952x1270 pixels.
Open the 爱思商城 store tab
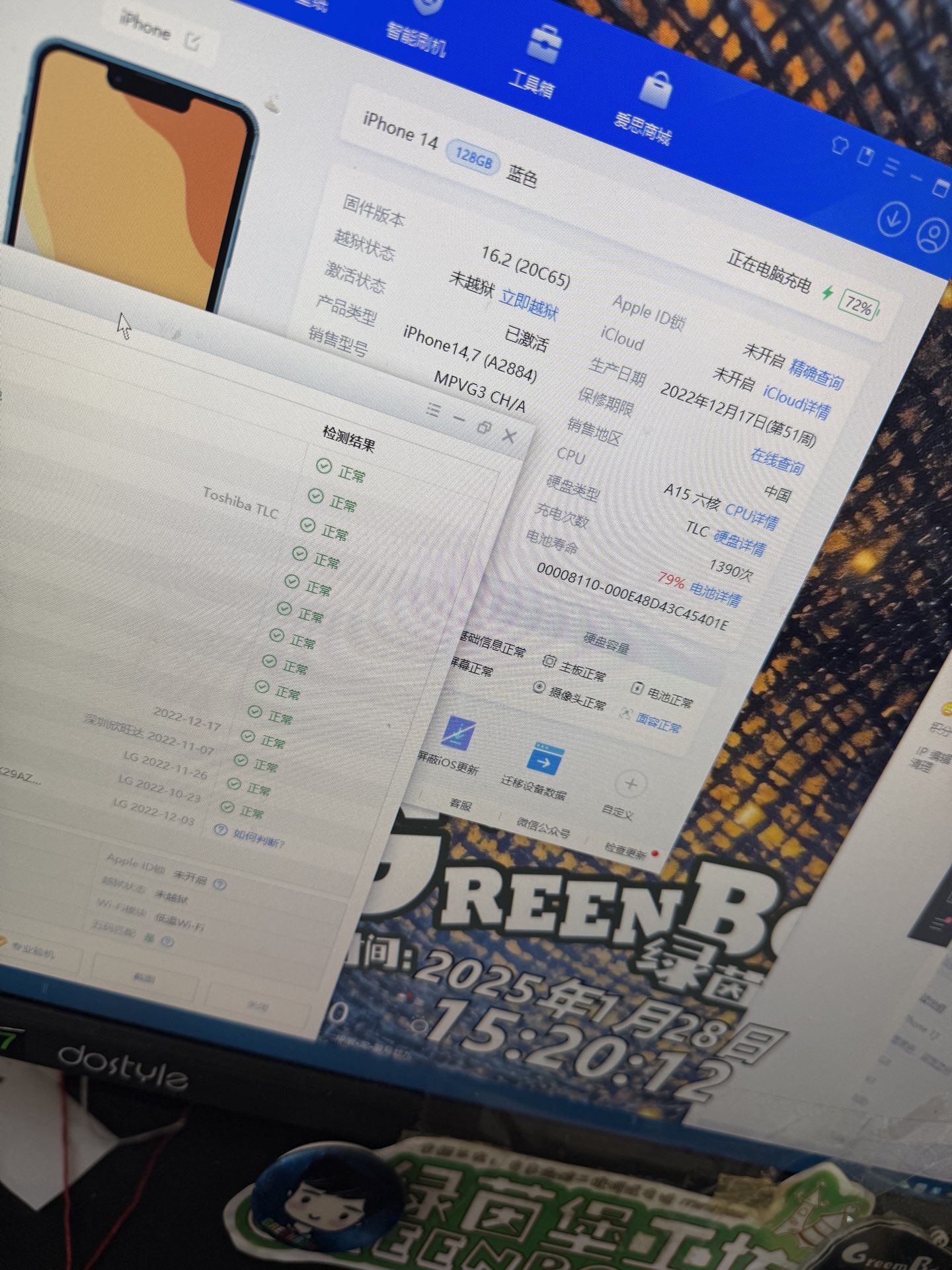pyautogui.click(x=648, y=109)
